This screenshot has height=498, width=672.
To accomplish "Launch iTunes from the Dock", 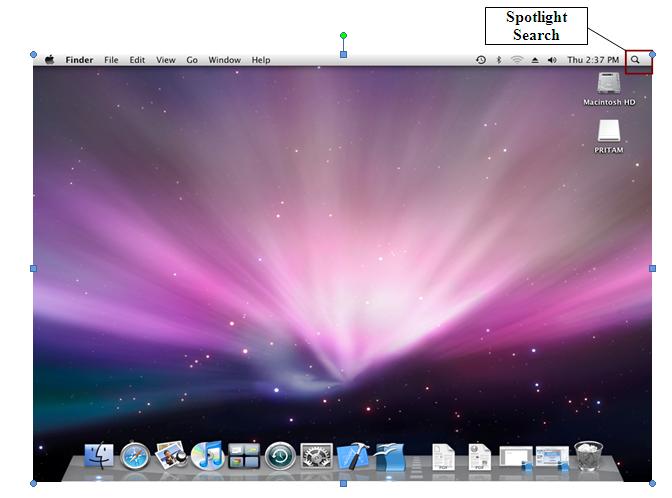I will tap(208, 455).
